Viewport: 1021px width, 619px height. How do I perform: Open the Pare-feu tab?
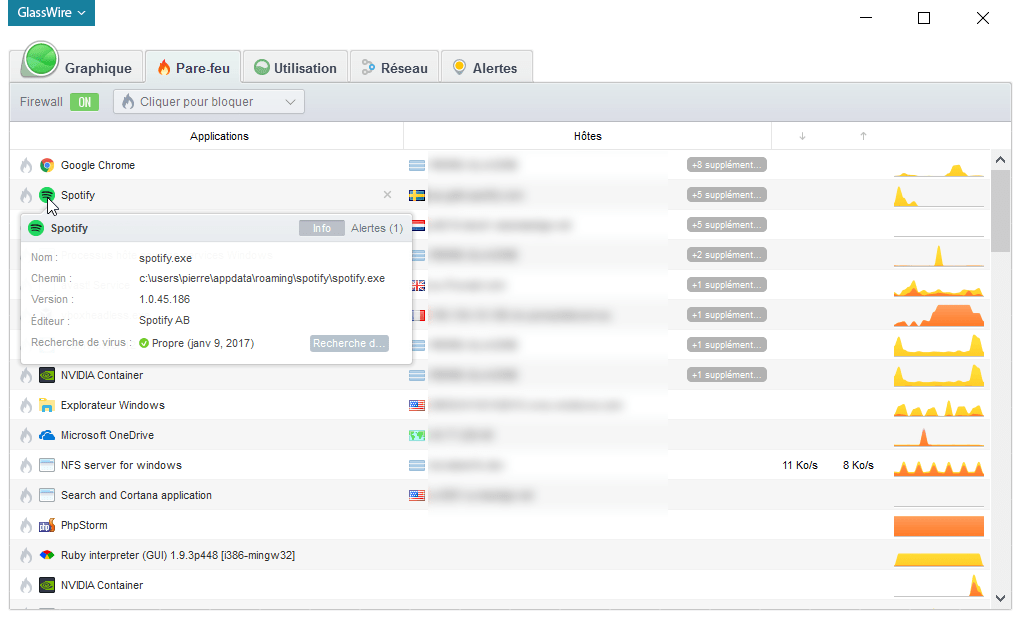(x=193, y=68)
